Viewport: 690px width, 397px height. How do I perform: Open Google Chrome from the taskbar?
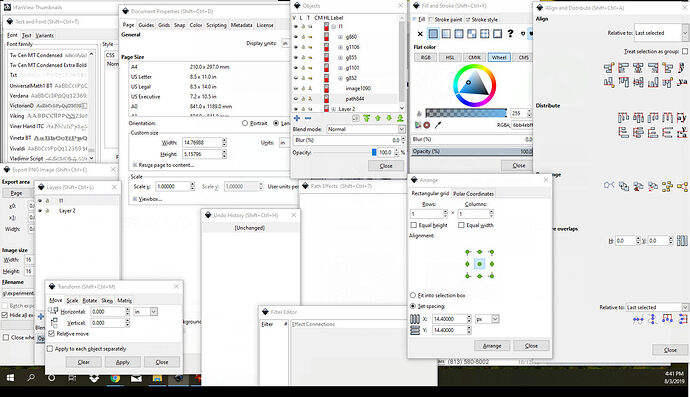[115, 378]
